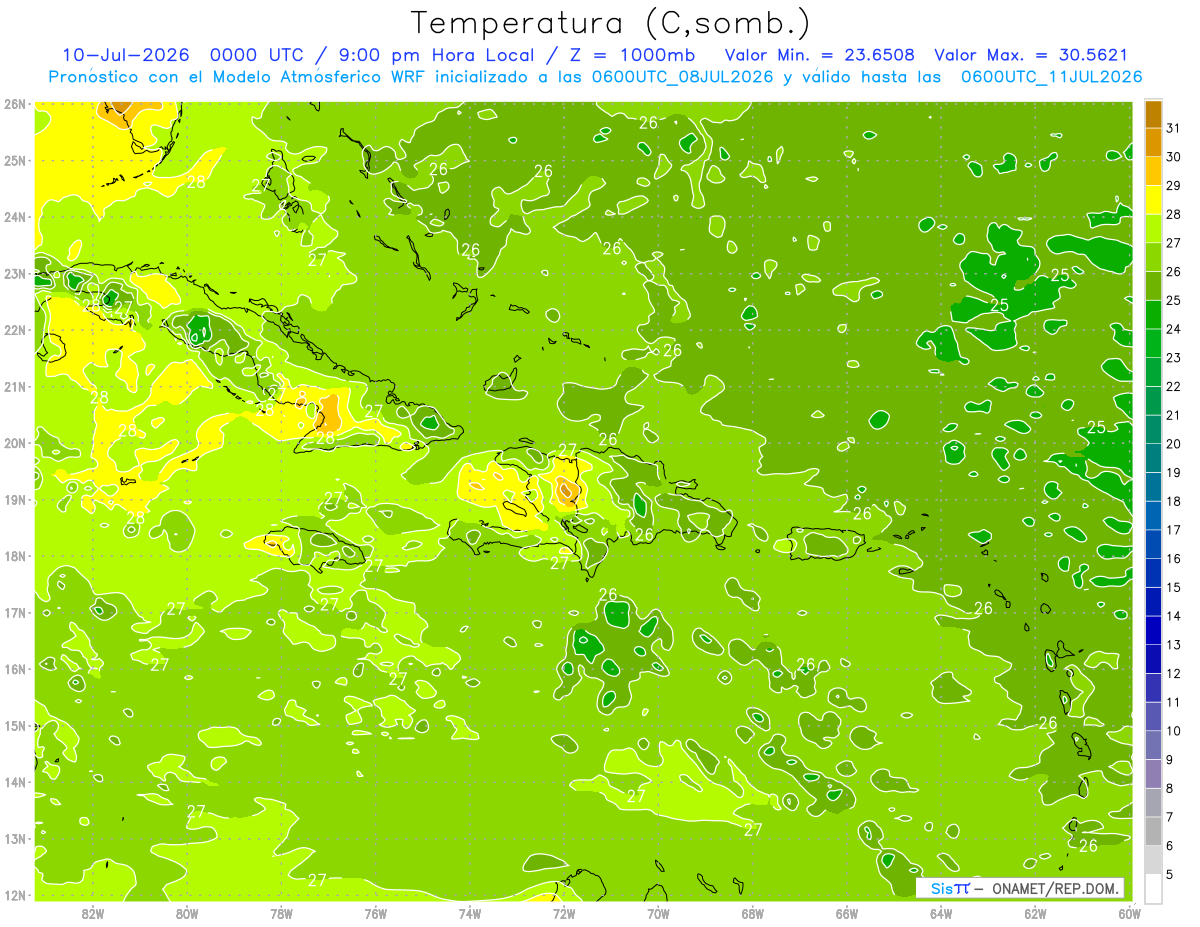Click the 22N latitude axis label
1200x927 pixels.
tap(15, 329)
